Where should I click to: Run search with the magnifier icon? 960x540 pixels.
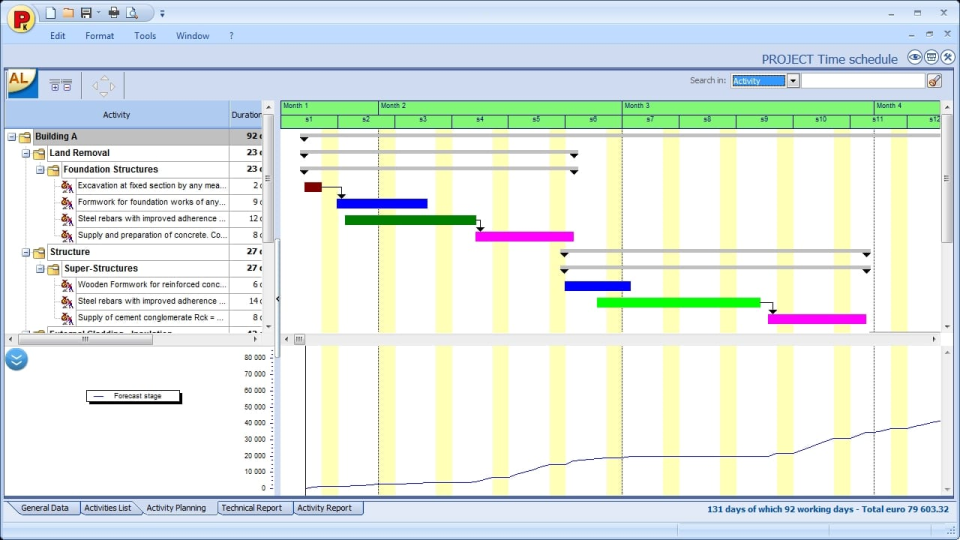tap(934, 81)
